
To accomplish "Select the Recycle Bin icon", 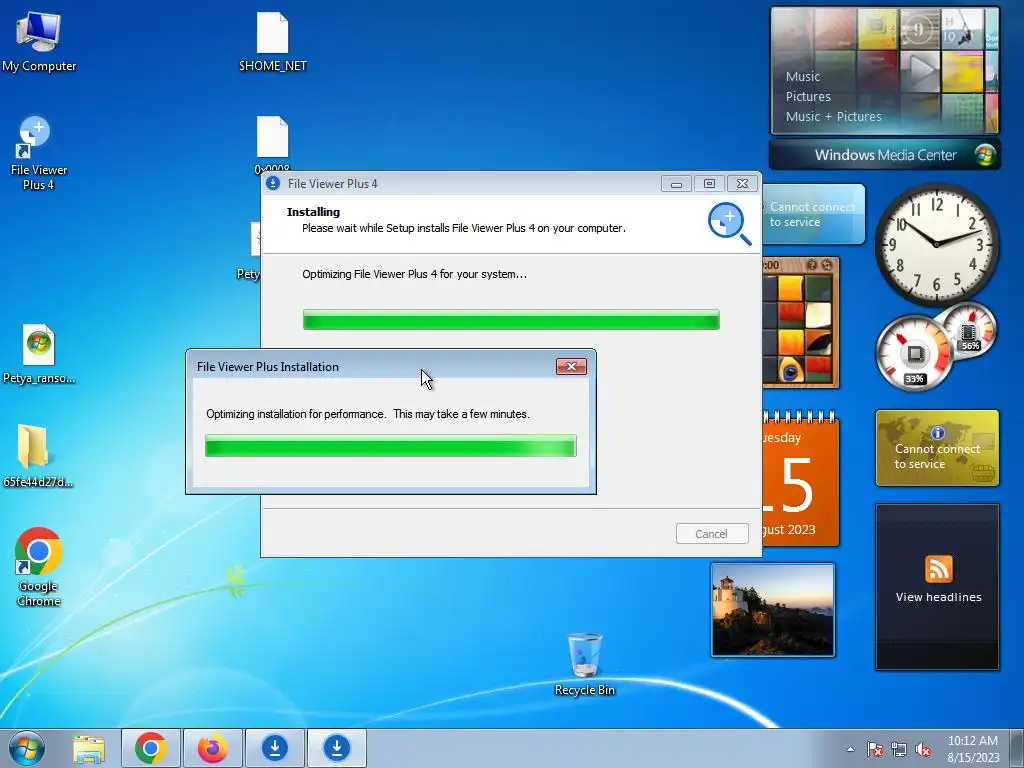I will tap(584, 664).
